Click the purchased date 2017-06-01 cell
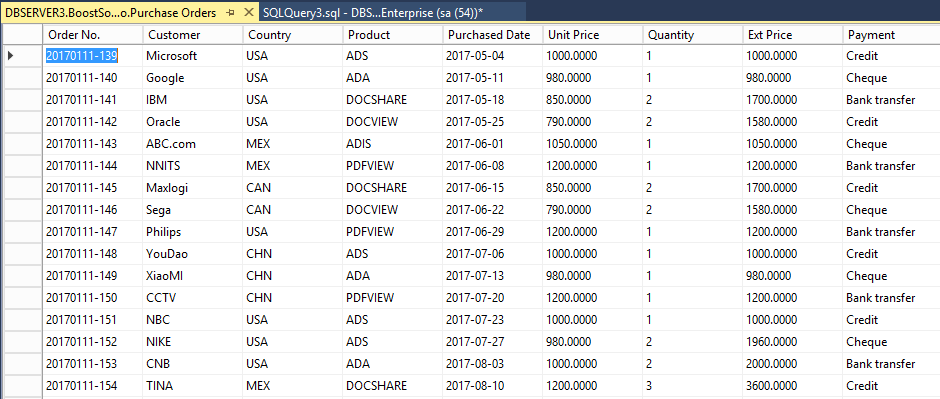Screen dimensions: 940x399 click(x=493, y=144)
